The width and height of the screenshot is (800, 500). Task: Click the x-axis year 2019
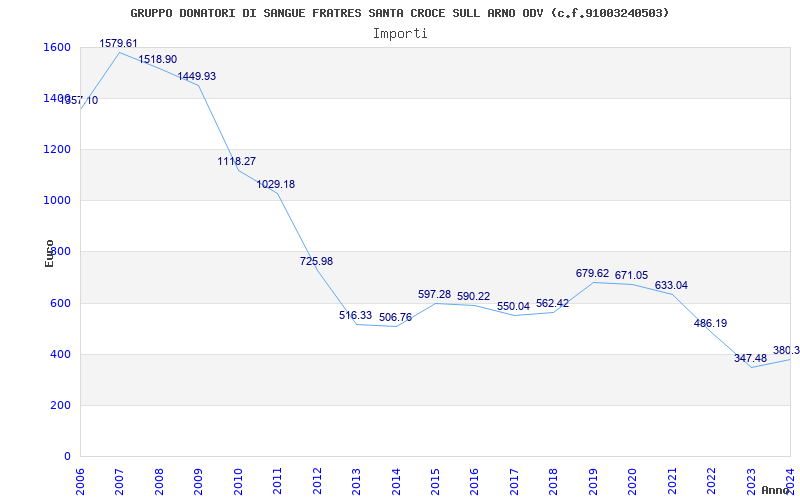(x=593, y=482)
